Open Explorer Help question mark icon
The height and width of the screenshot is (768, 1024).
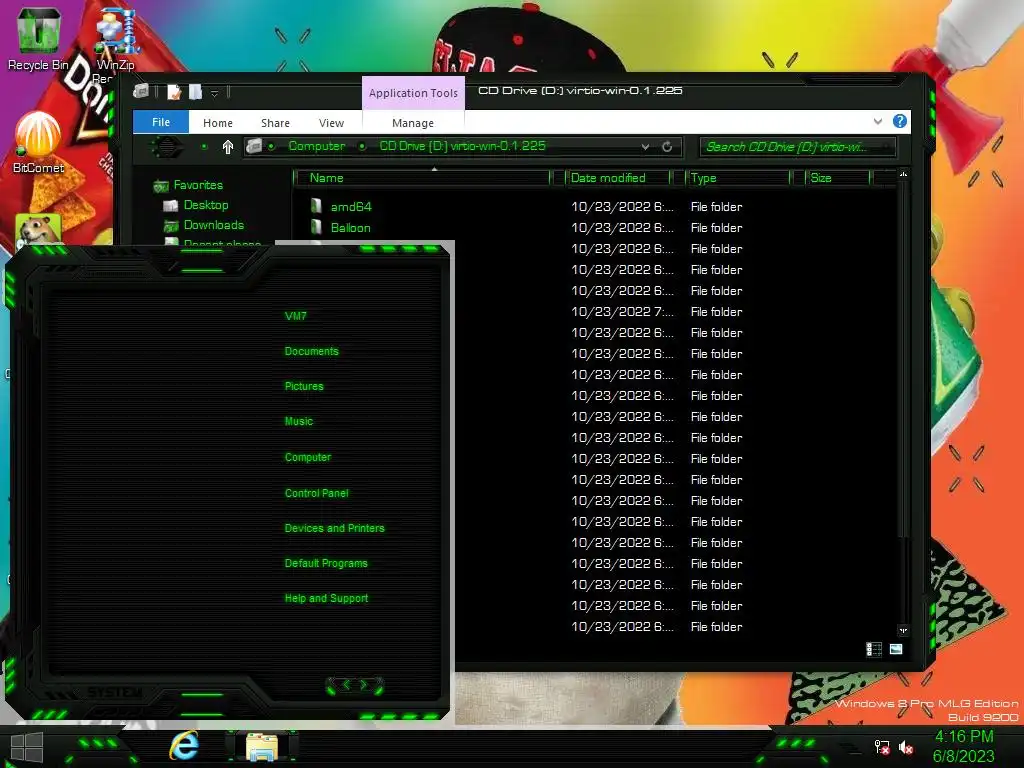click(899, 121)
